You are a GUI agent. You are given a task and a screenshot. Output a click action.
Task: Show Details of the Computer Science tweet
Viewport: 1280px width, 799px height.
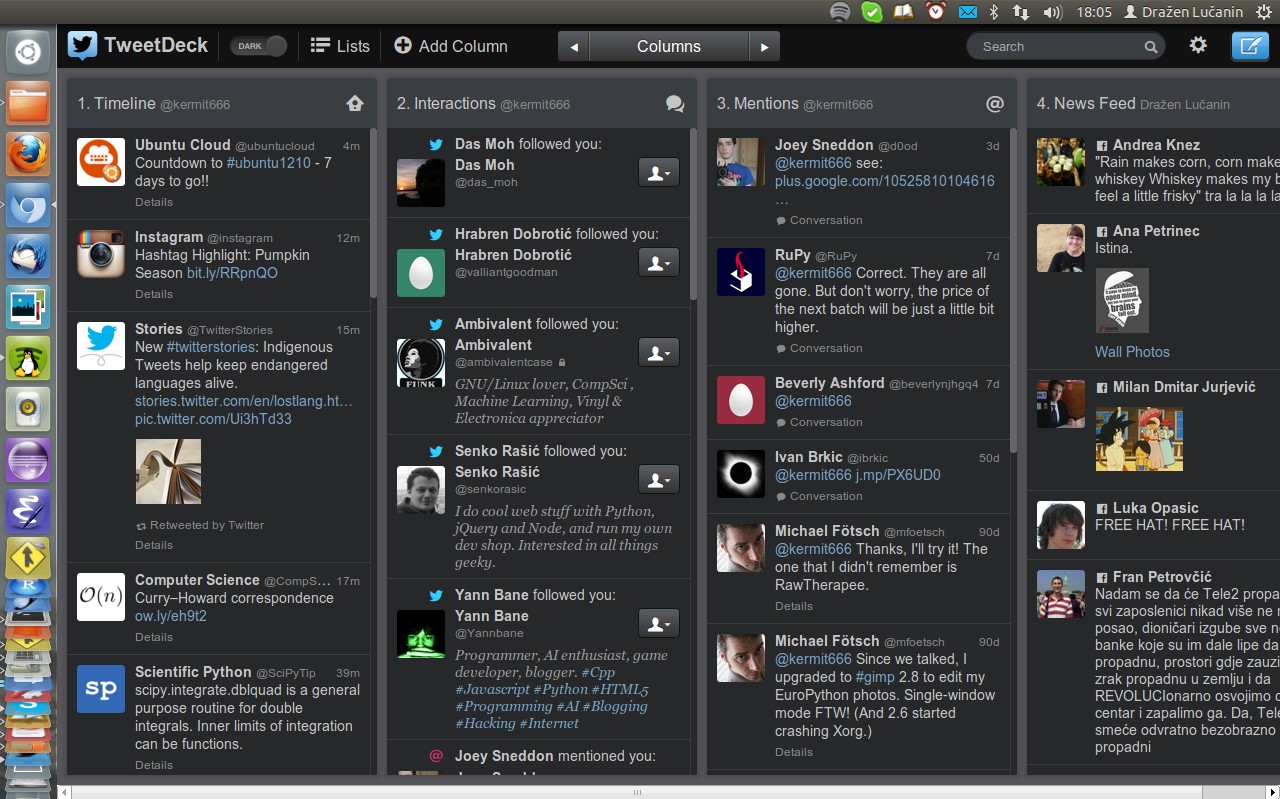point(154,637)
